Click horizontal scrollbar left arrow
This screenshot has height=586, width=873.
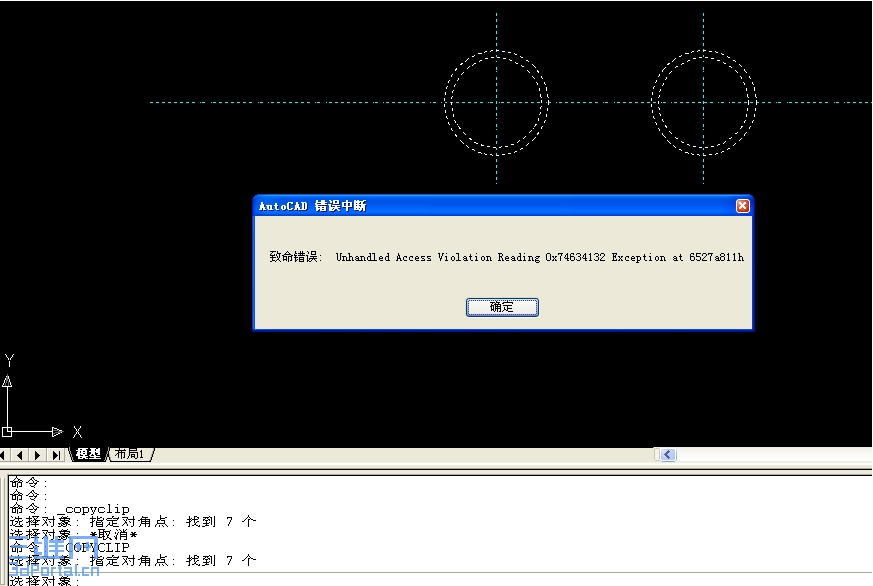click(x=668, y=455)
